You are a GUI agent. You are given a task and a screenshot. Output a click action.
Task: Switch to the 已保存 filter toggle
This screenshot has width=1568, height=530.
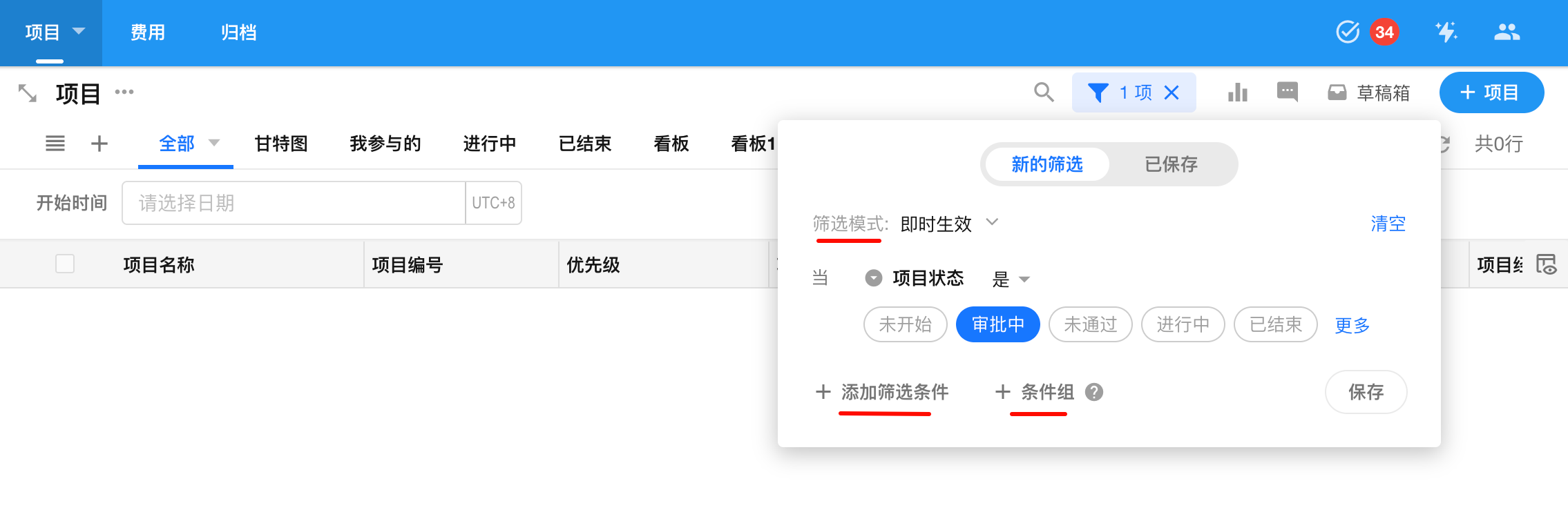[1171, 164]
